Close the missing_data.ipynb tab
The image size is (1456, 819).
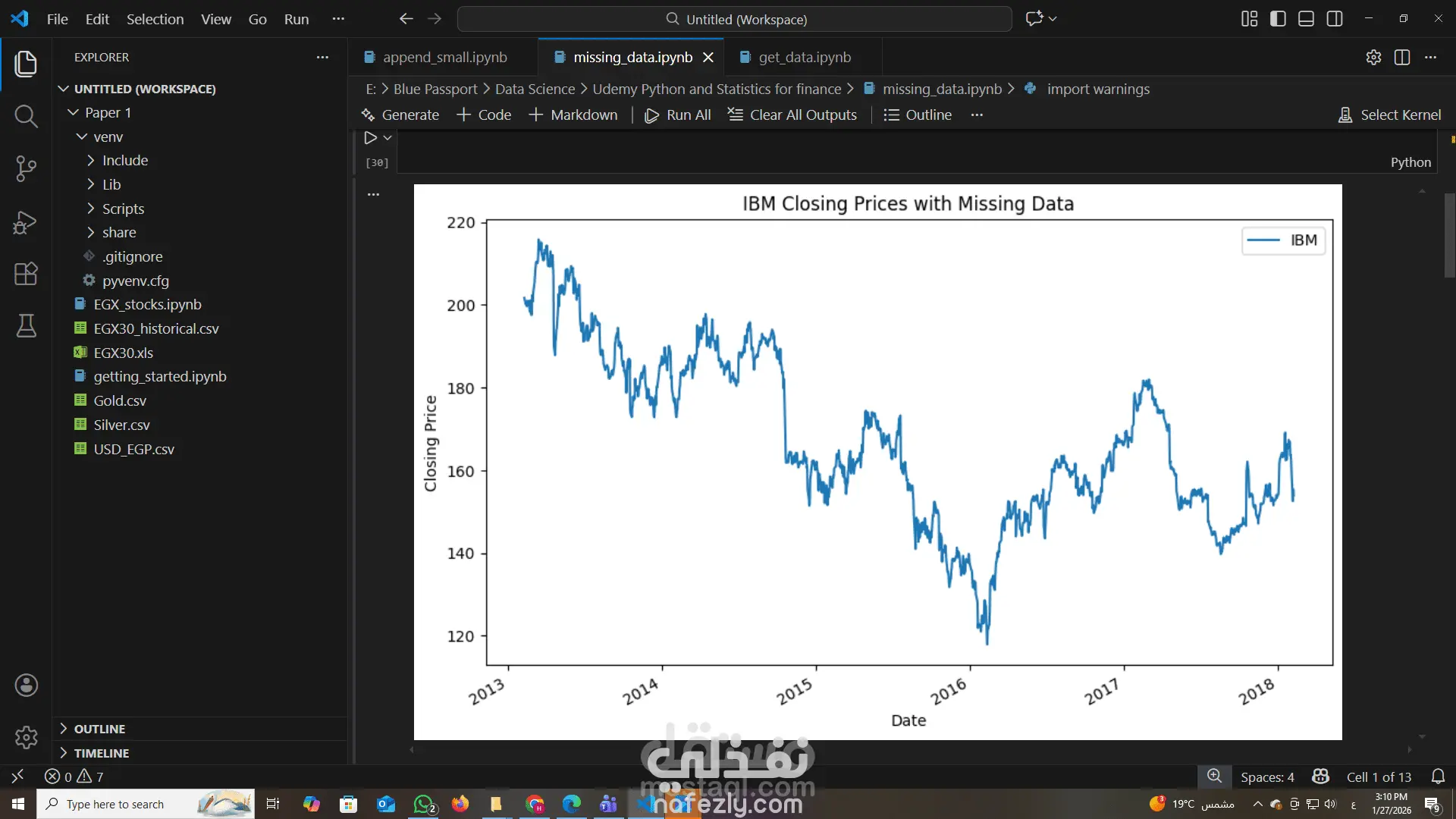pyautogui.click(x=708, y=58)
